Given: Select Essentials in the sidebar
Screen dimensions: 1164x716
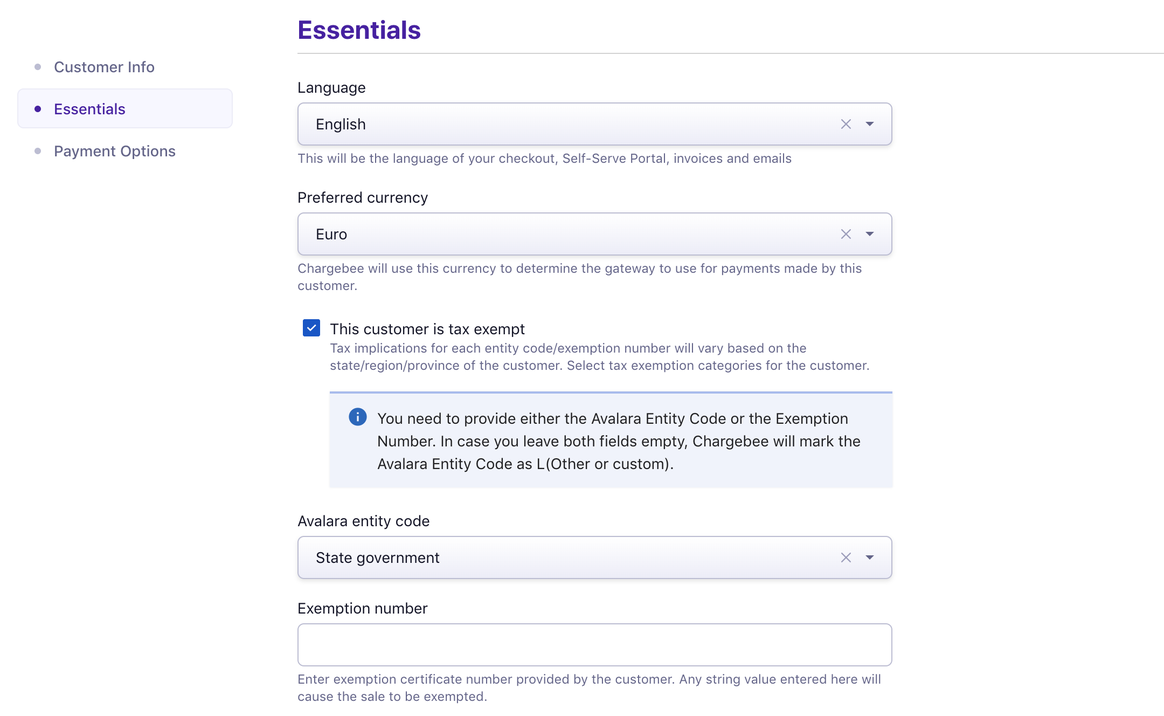Looking at the screenshot, I should pos(90,109).
